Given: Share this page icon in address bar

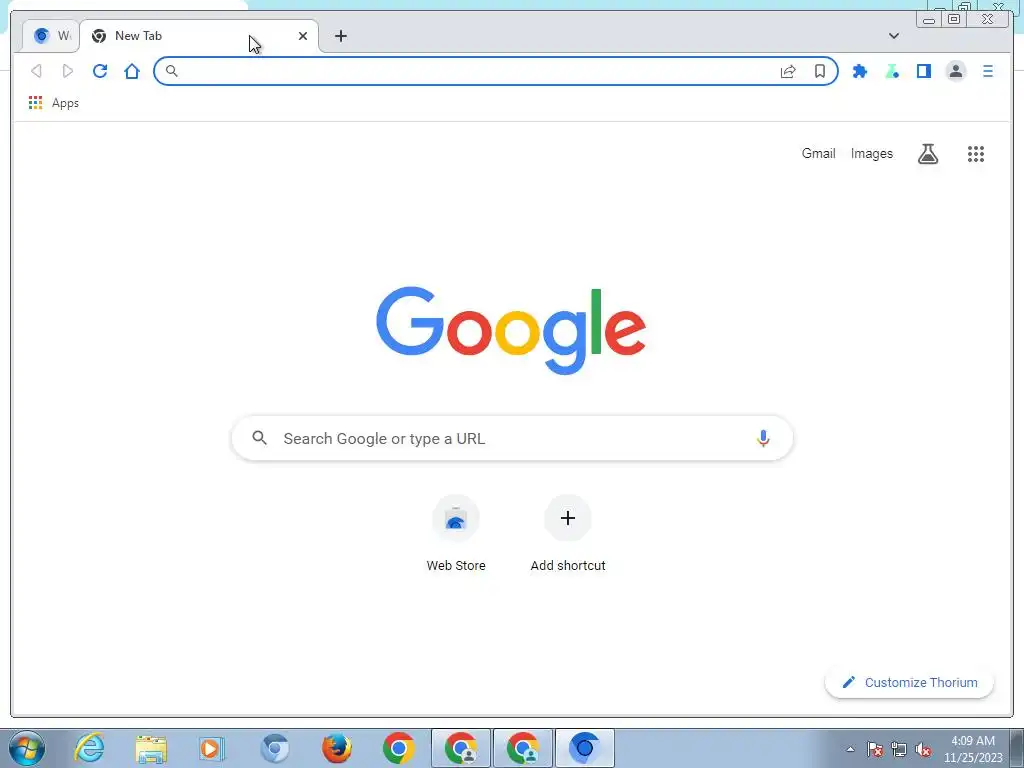Looking at the screenshot, I should [x=788, y=71].
